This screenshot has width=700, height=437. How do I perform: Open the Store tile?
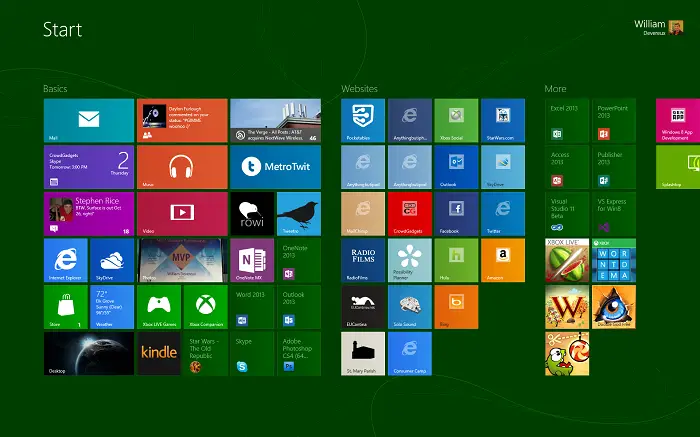[x=66, y=307]
